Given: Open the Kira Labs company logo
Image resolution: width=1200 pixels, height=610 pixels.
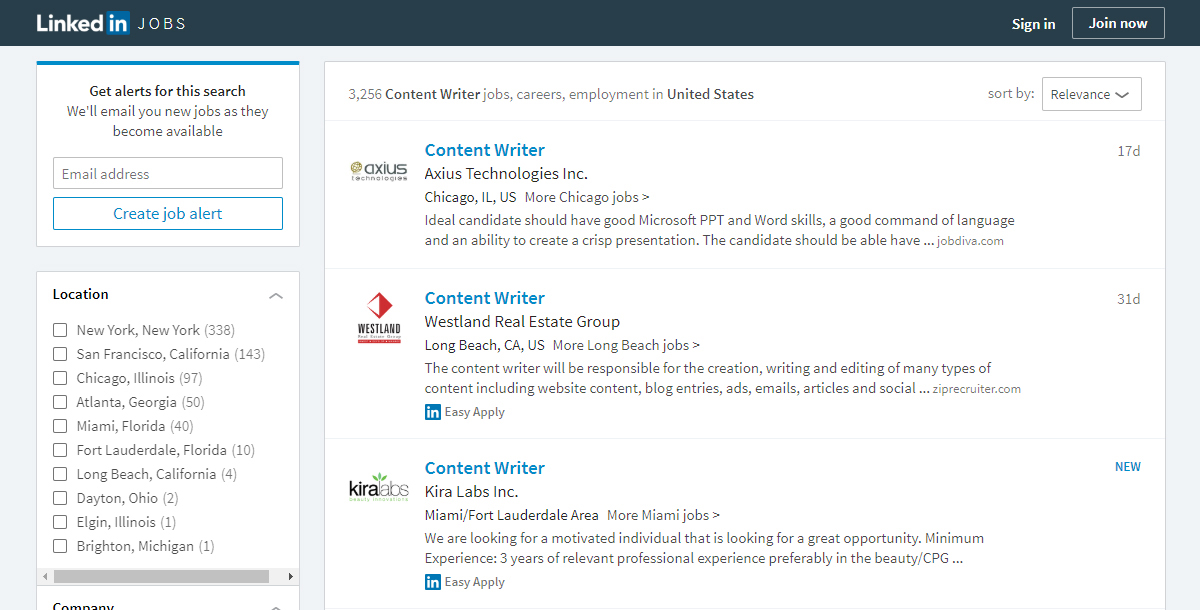Looking at the screenshot, I should 379,488.
